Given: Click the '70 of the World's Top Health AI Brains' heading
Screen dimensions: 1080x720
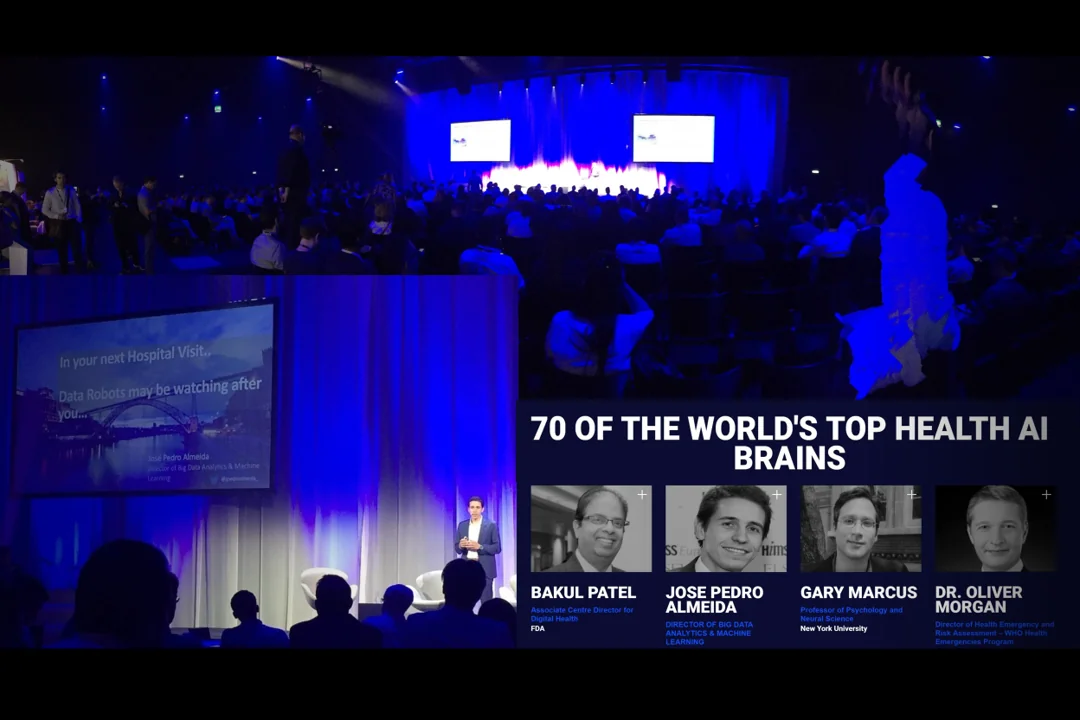Looking at the screenshot, I should (789, 443).
